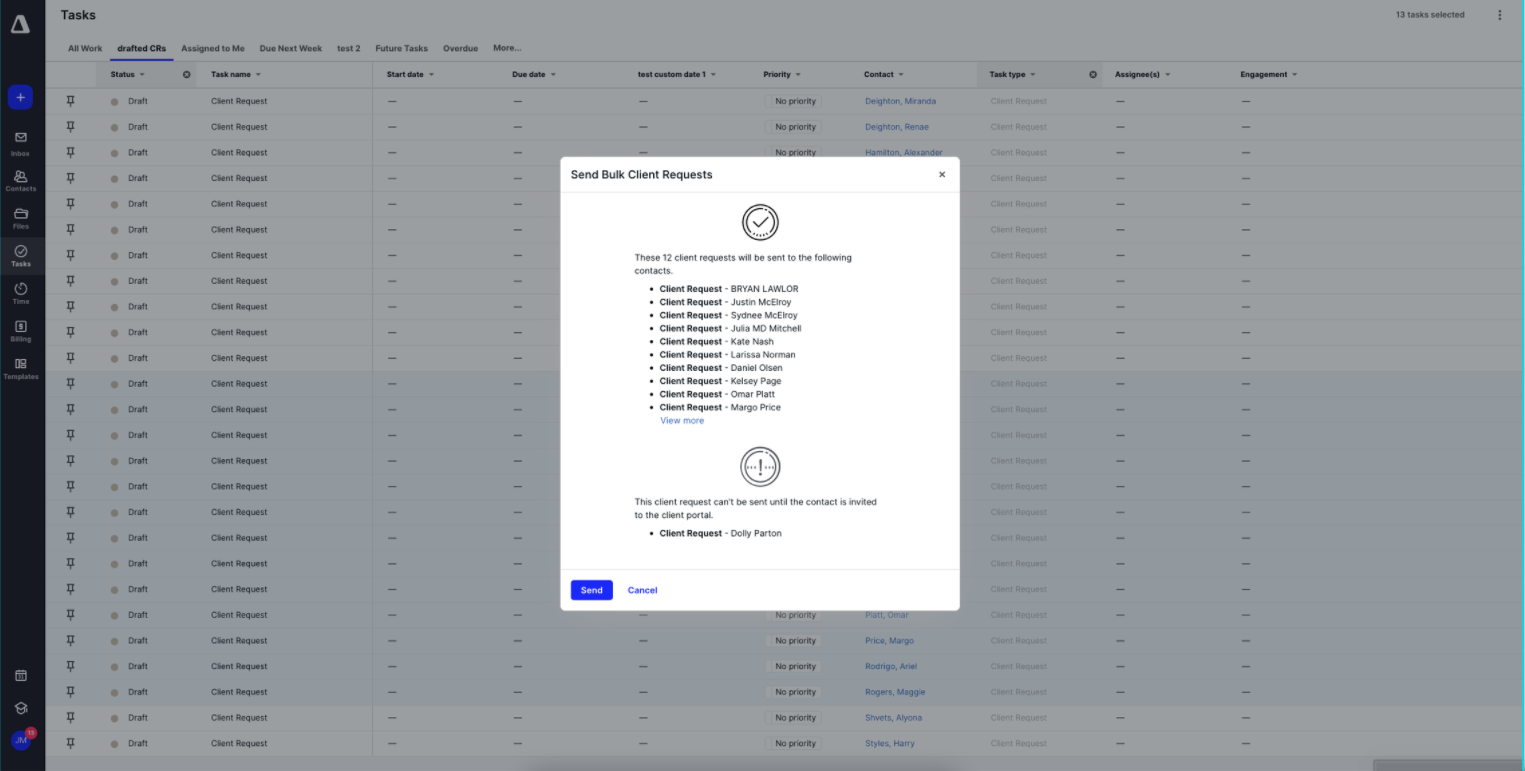This screenshot has height=771, width=1525.
Task: Go to Contacts in the sidebar
Action: [20, 181]
